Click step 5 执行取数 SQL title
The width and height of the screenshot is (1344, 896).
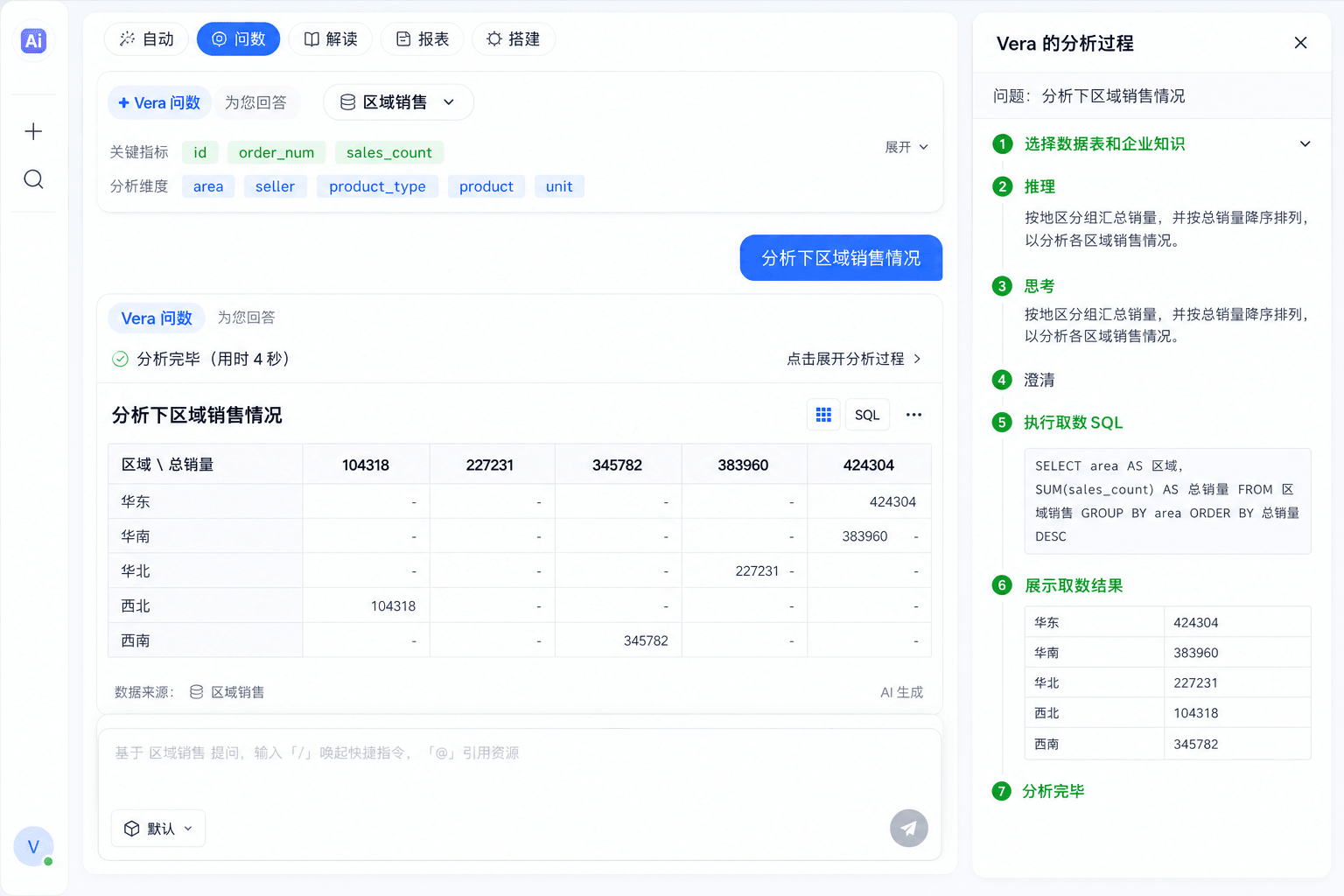[1074, 423]
